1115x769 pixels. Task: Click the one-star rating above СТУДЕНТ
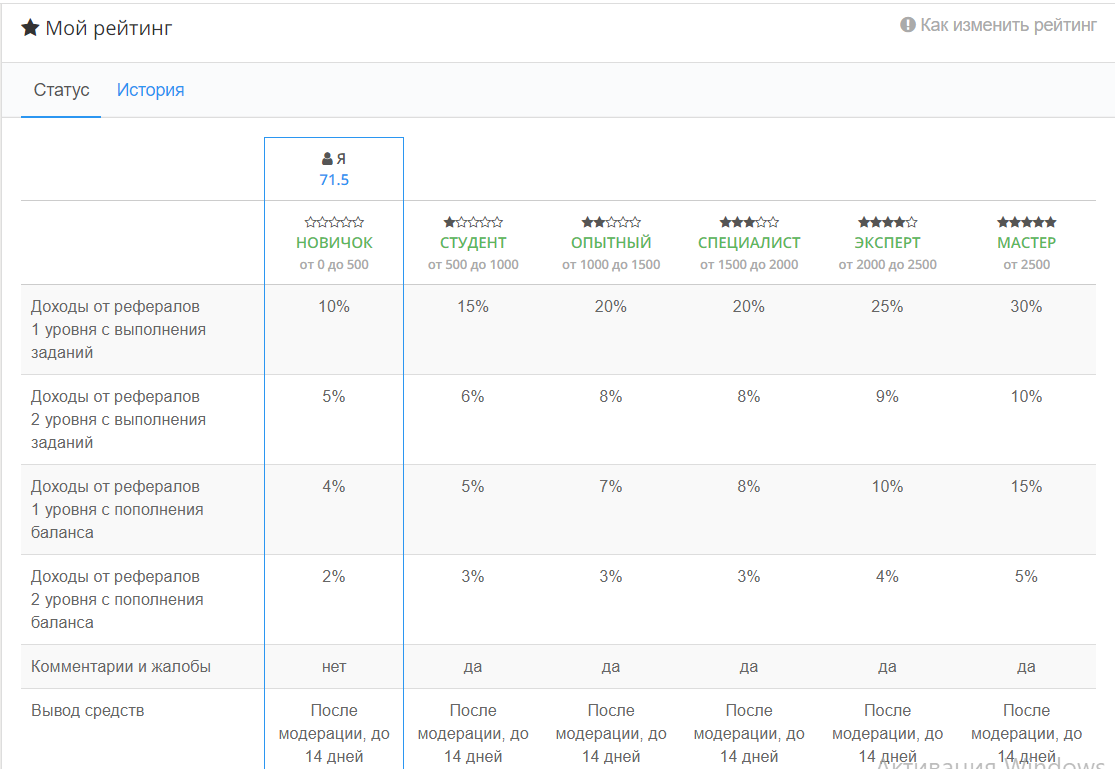coord(473,222)
